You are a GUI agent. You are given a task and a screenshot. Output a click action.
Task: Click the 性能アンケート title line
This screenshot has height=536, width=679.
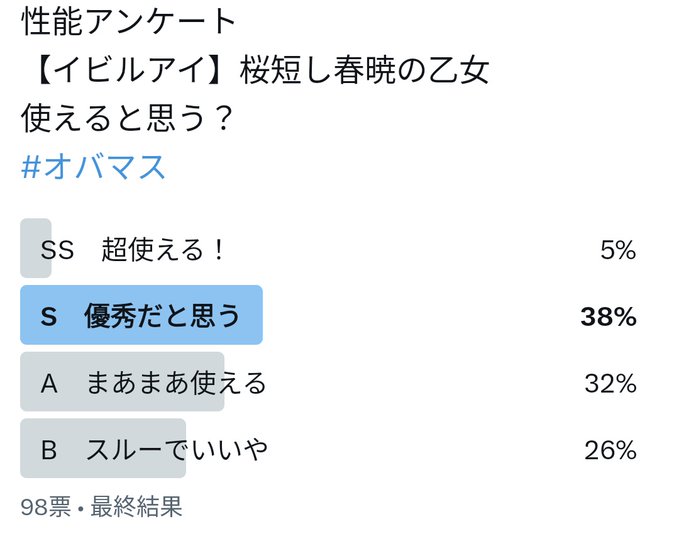coord(128,22)
